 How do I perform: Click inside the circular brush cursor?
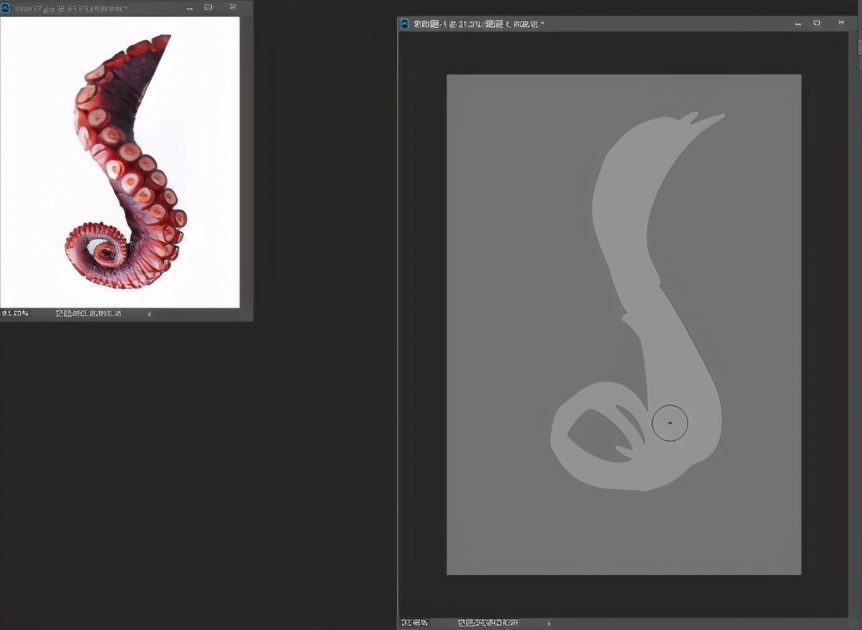670,424
